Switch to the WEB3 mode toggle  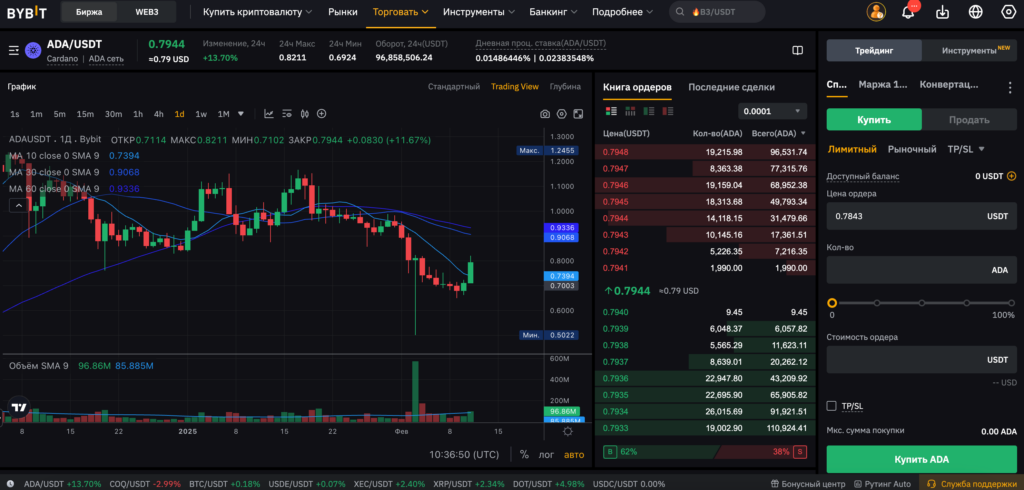tap(147, 12)
